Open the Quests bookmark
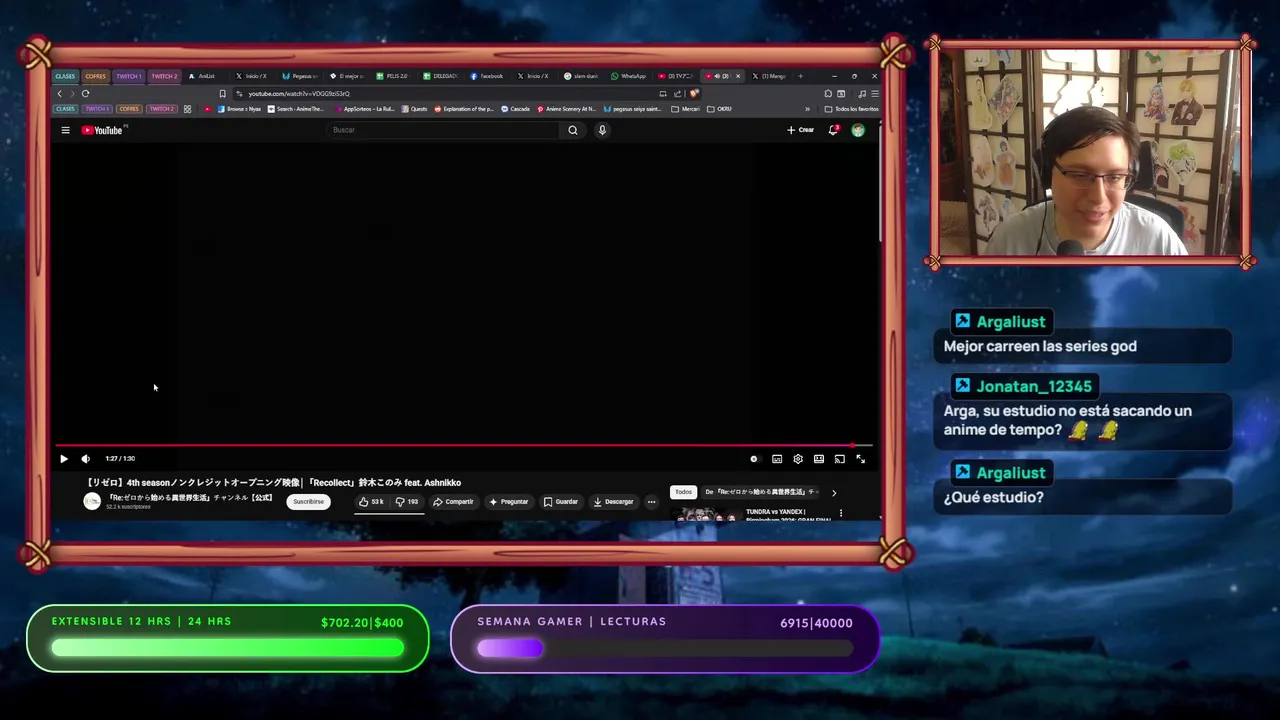 (414, 109)
